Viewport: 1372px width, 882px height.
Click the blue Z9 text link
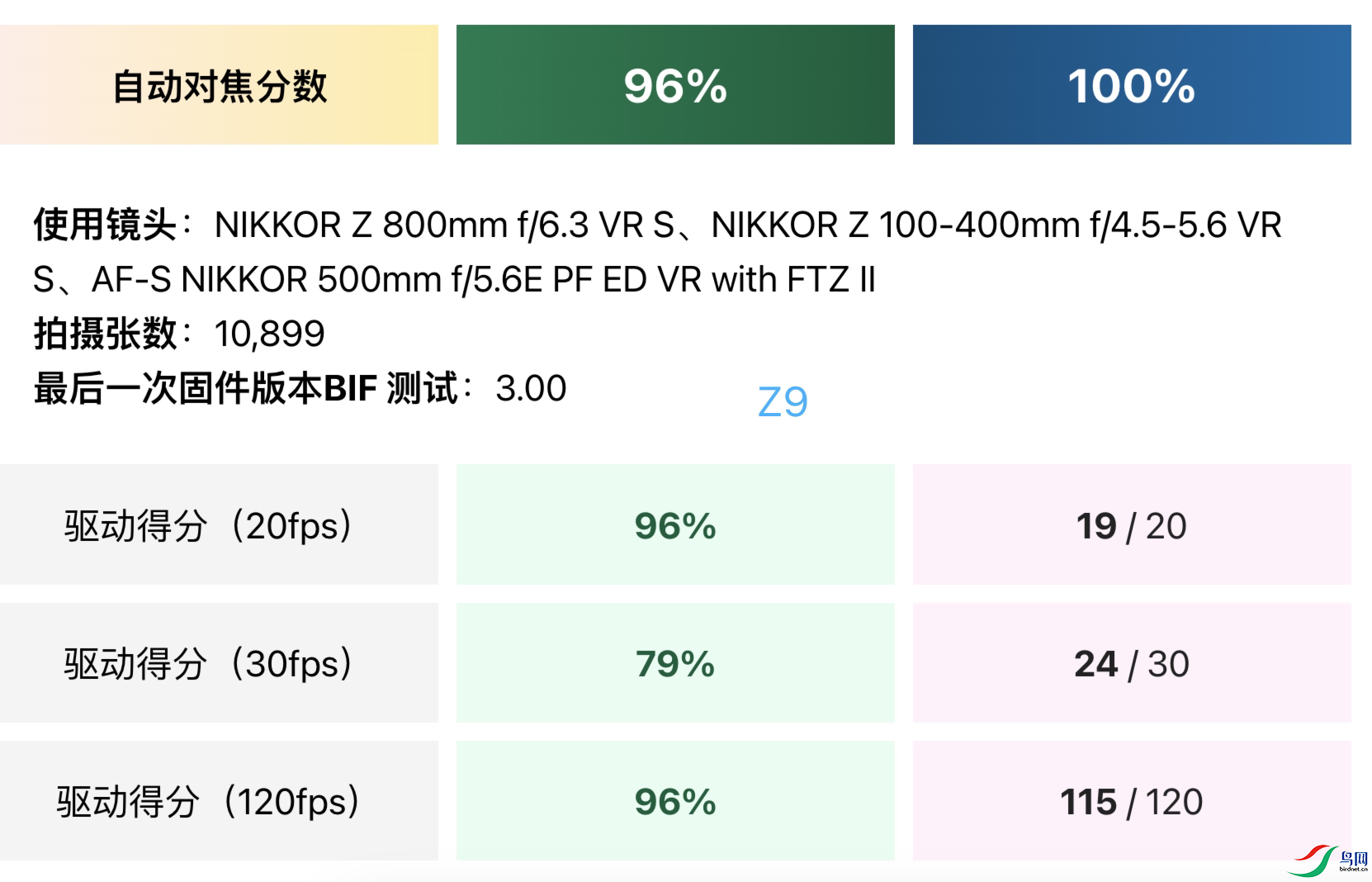click(782, 402)
